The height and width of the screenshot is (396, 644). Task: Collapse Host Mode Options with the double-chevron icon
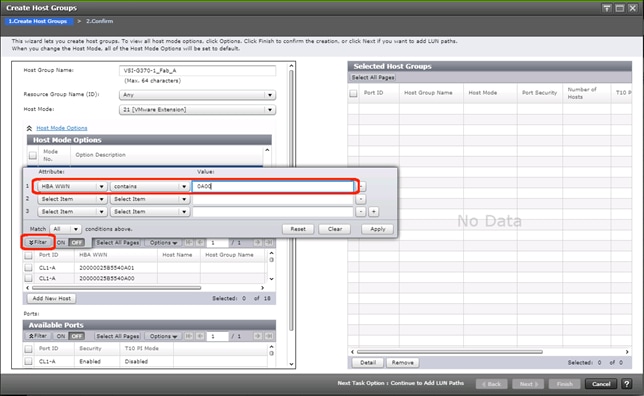[x=29, y=128]
